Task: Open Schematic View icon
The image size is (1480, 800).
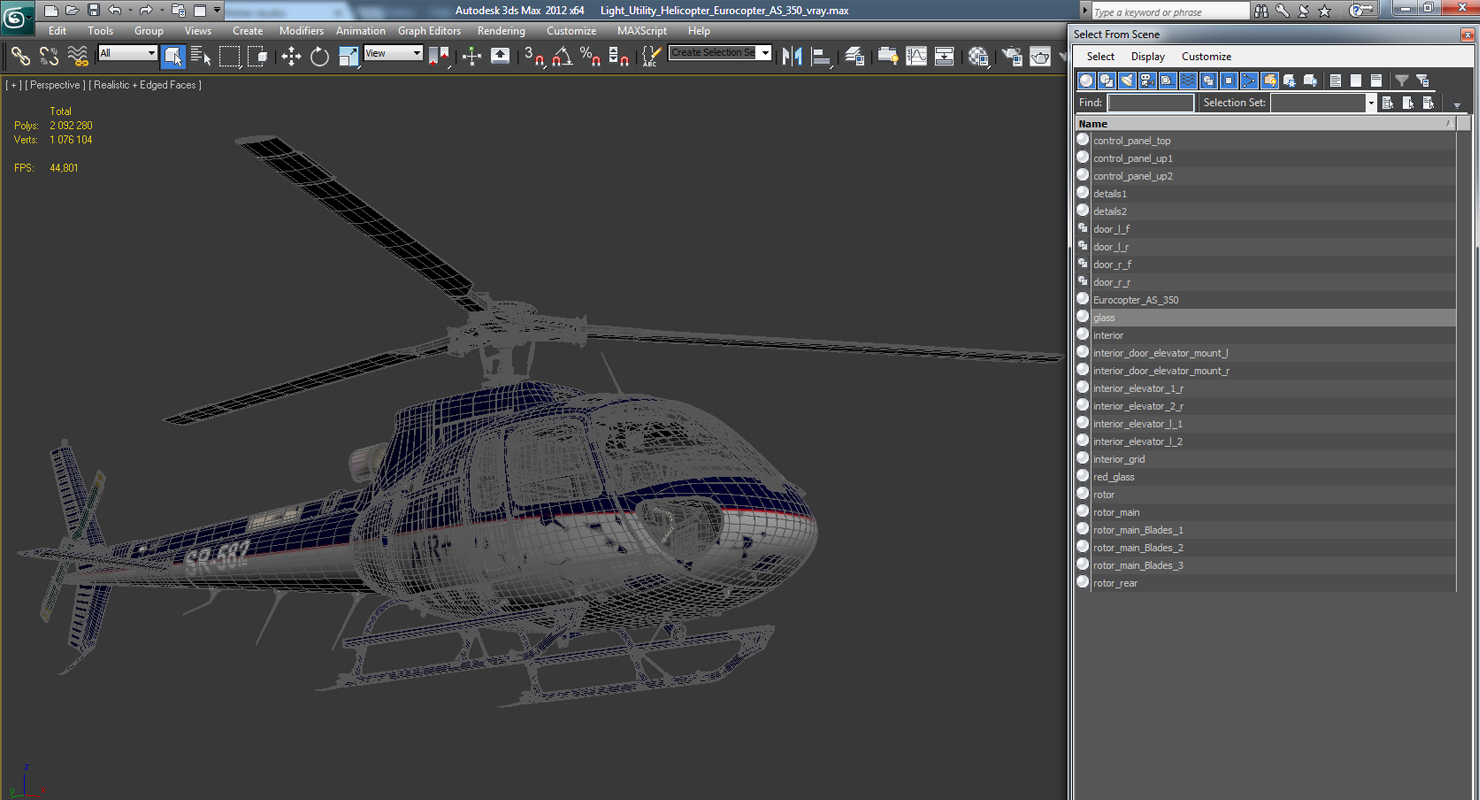Action: point(944,56)
